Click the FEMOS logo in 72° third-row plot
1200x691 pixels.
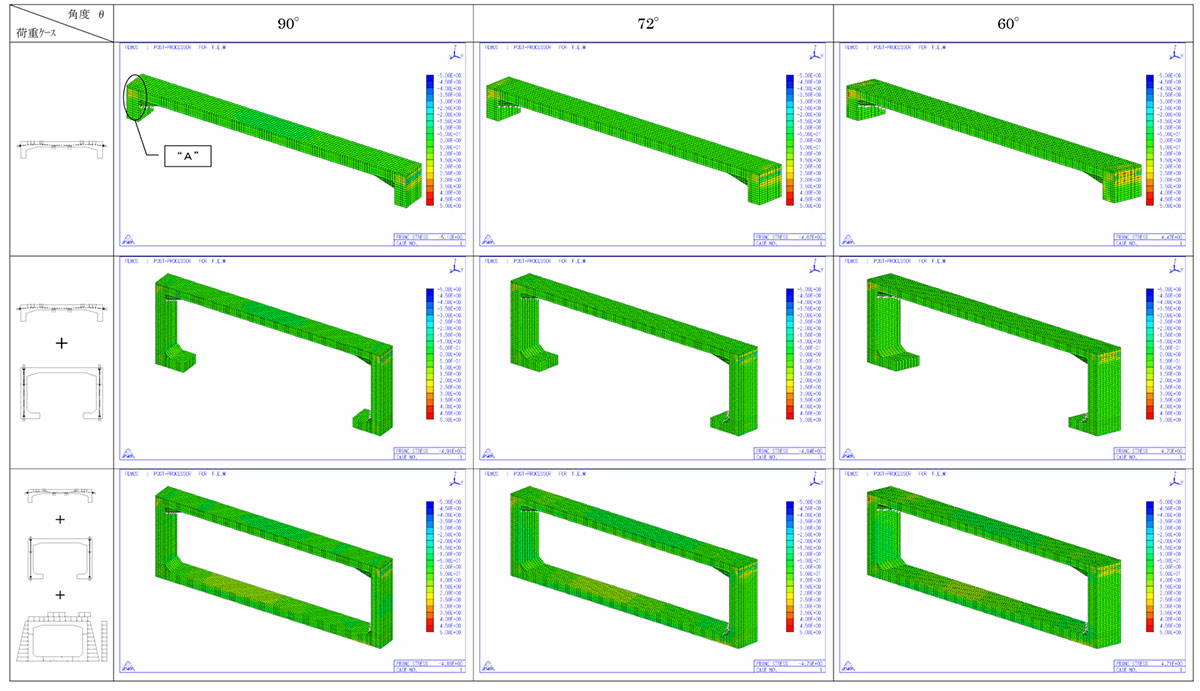(487, 664)
